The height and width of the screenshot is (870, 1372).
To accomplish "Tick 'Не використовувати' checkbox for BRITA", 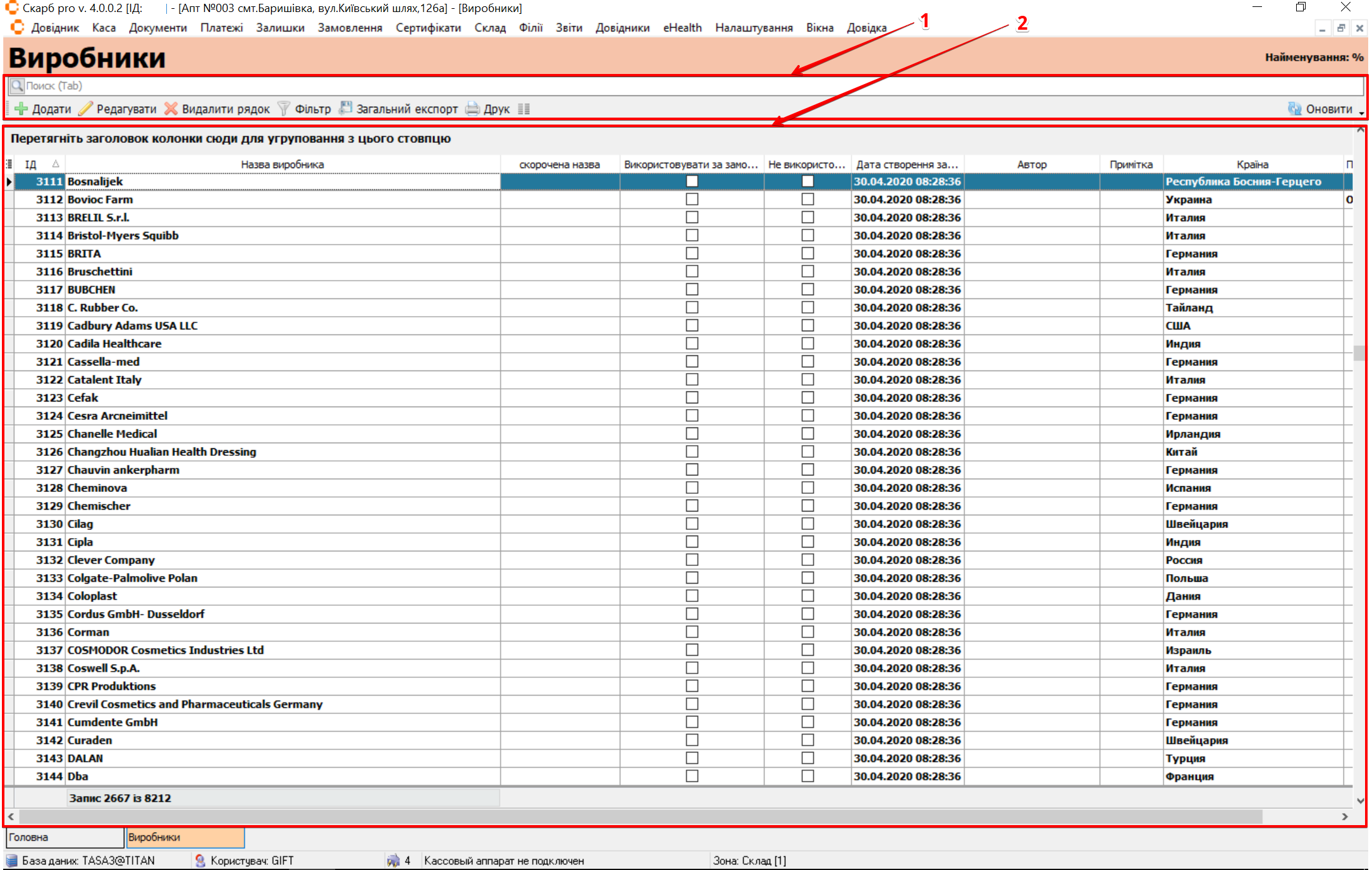I will (x=807, y=254).
